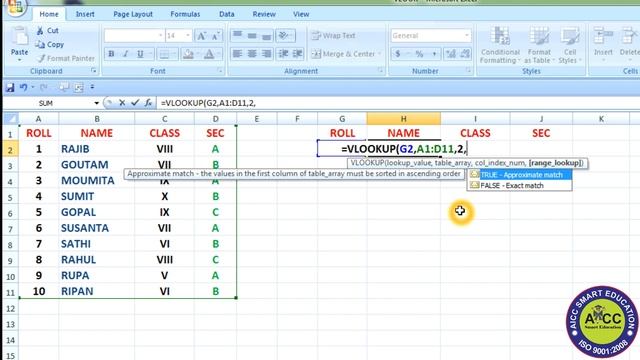Click the Enter checkmark formula button
Image resolution: width=640 pixels, height=360 pixels.
pyautogui.click(x=135, y=103)
